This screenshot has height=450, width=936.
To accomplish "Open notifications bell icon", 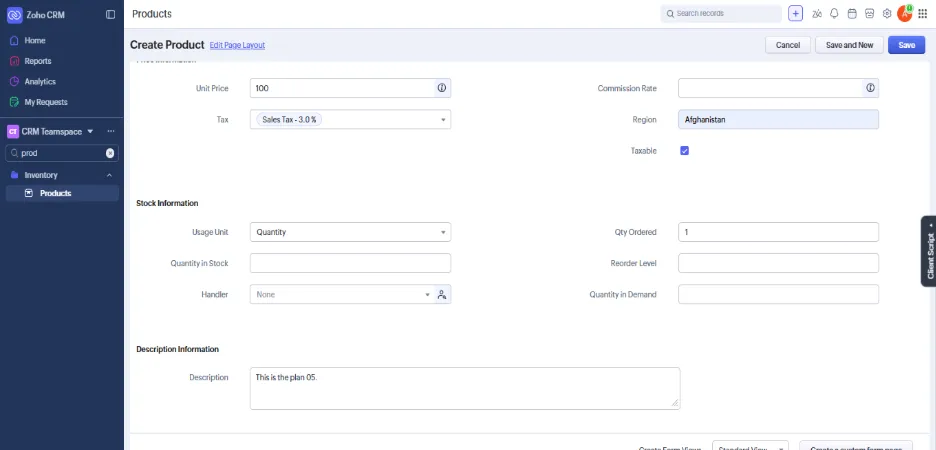I will click(835, 14).
